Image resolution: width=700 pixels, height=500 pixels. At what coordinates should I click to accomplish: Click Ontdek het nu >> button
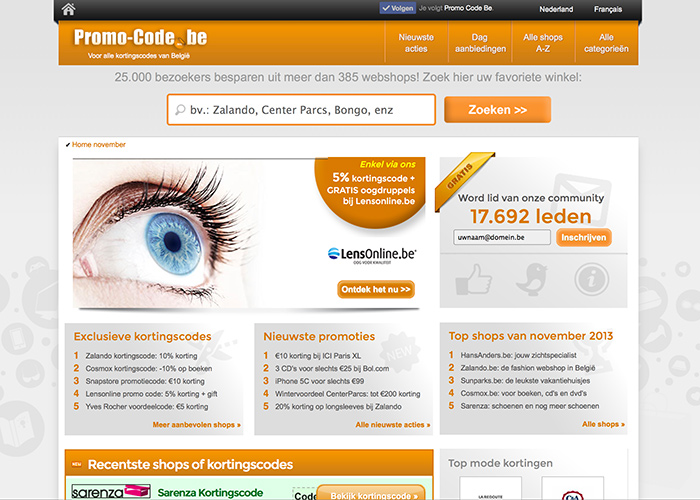tap(376, 289)
